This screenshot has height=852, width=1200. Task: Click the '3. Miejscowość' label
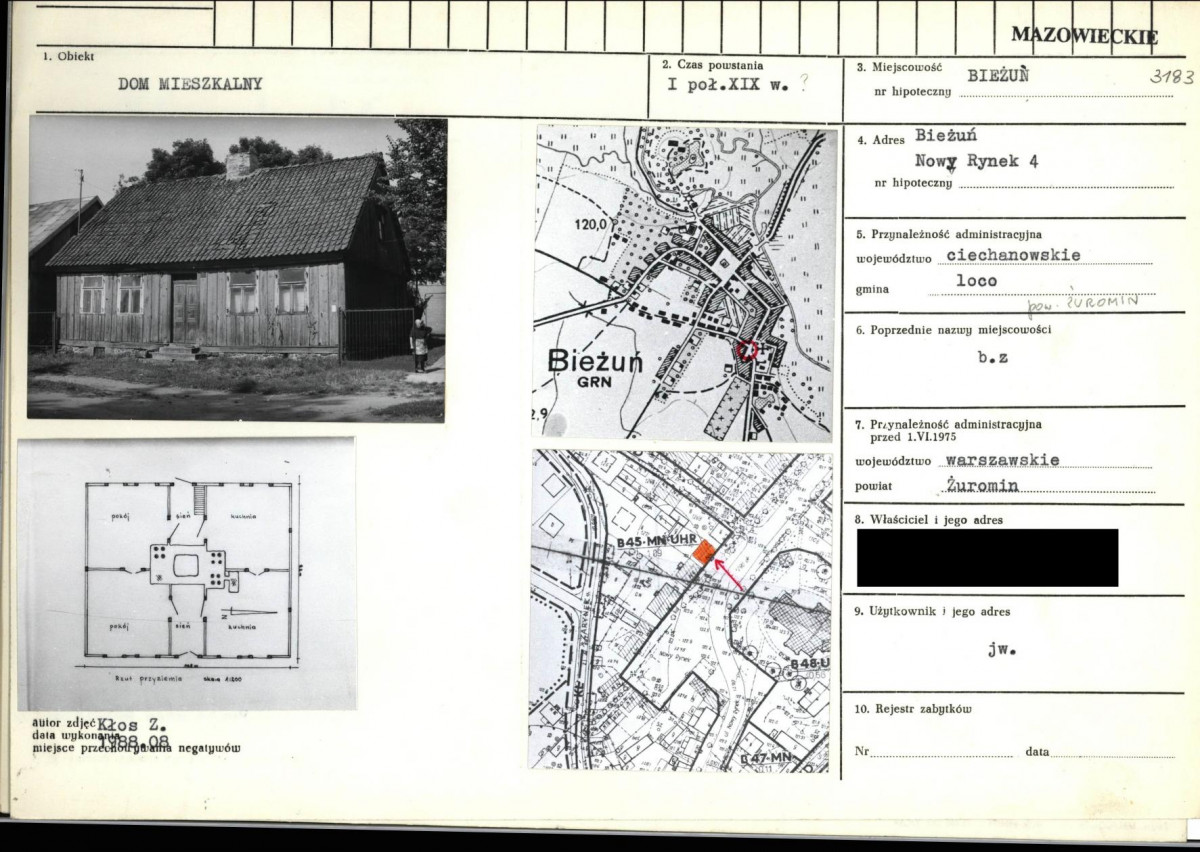click(x=899, y=67)
